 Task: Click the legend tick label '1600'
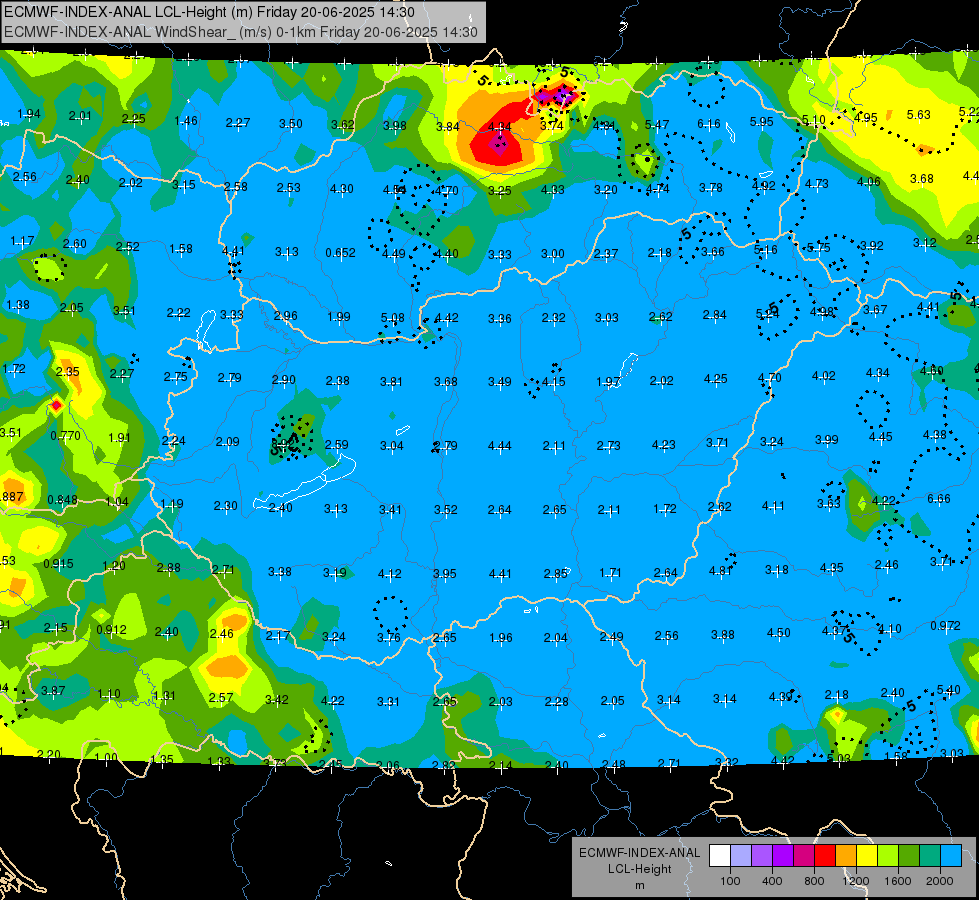coord(897,881)
